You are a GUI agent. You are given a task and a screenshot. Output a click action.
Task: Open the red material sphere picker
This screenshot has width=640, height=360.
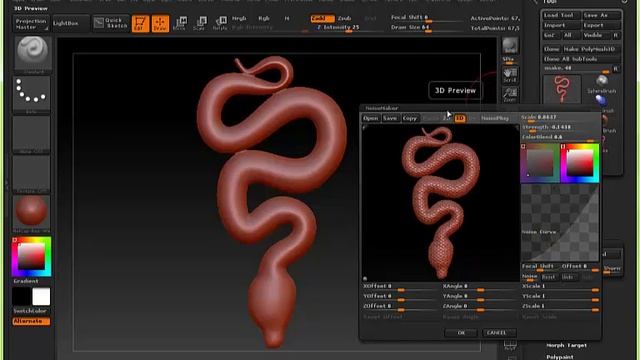32,212
